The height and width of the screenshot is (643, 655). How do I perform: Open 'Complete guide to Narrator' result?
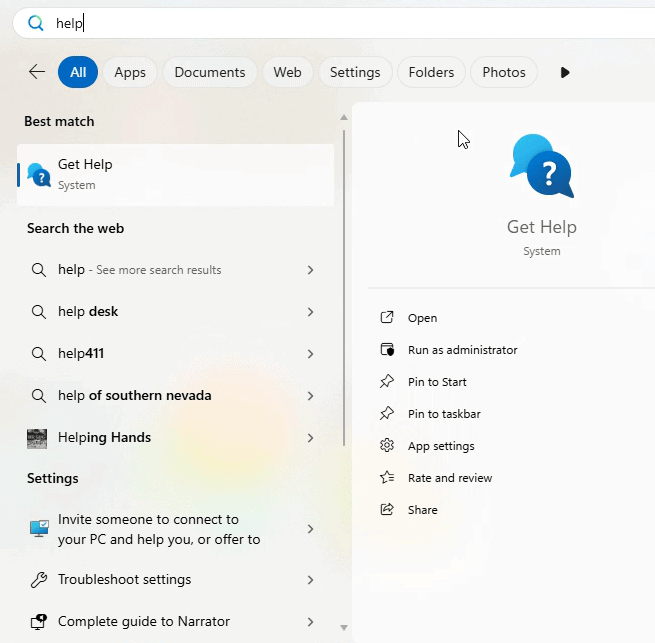click(x=175, y=622)
